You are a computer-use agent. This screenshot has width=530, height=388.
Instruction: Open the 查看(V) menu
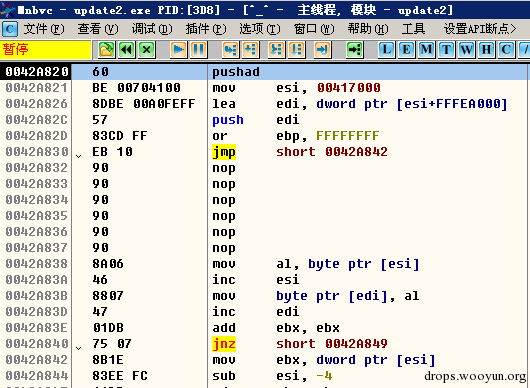pos(98,29)
